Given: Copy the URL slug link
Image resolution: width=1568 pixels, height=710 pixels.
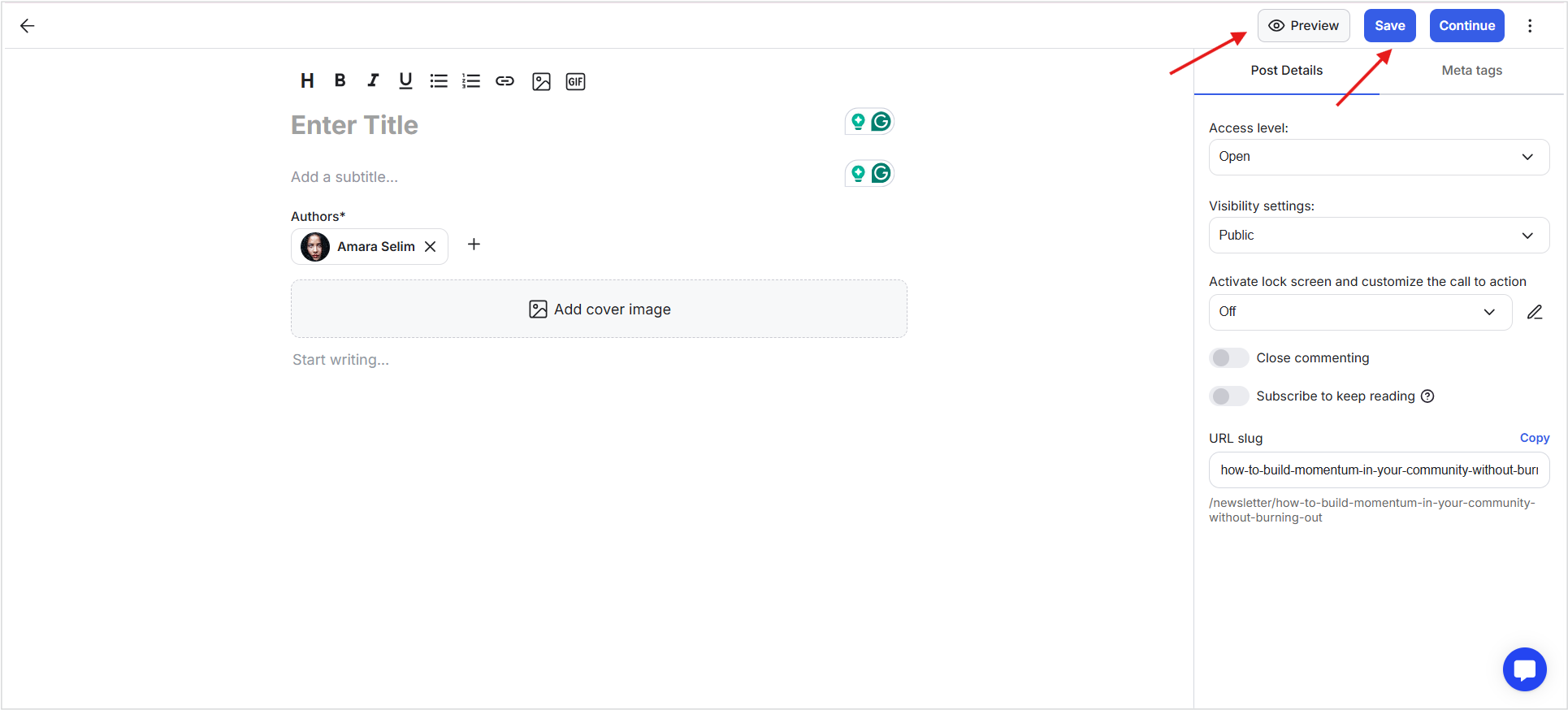Looking at the screenshot, I should click(1535, 438).
